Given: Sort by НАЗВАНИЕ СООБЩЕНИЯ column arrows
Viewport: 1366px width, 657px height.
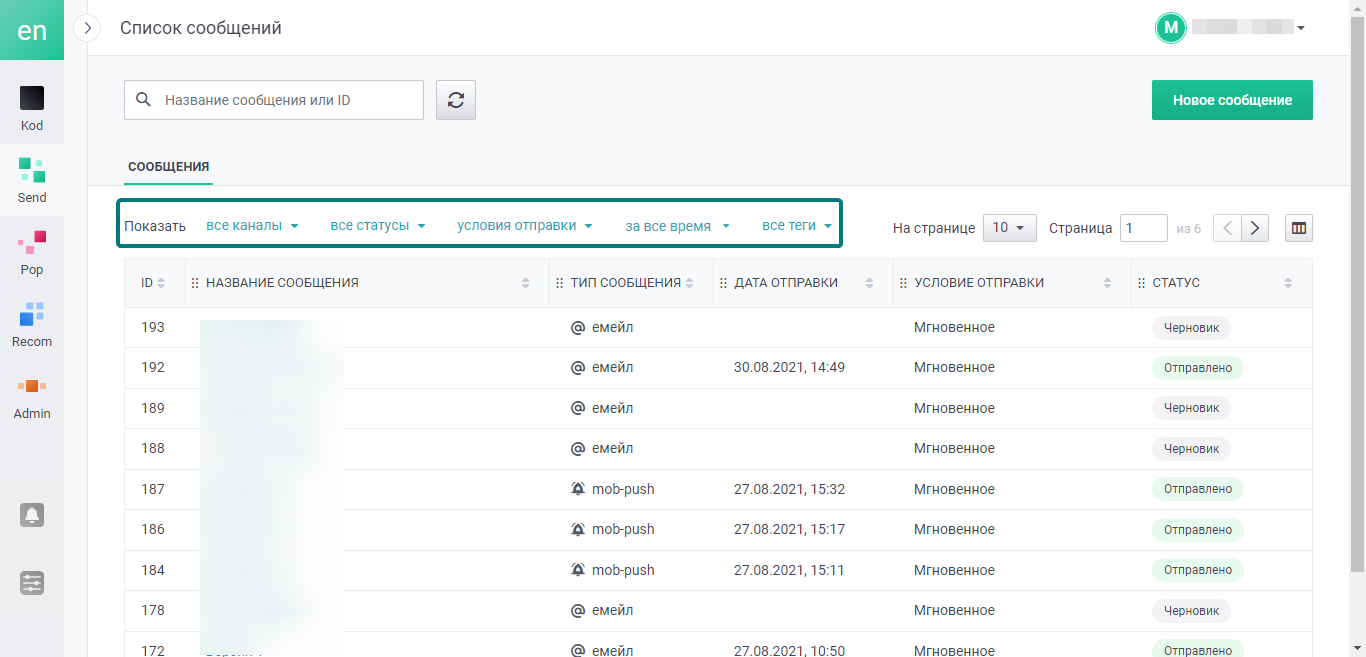Looking at the screenshot, I should pyautogui.click(x=526, y=284).
